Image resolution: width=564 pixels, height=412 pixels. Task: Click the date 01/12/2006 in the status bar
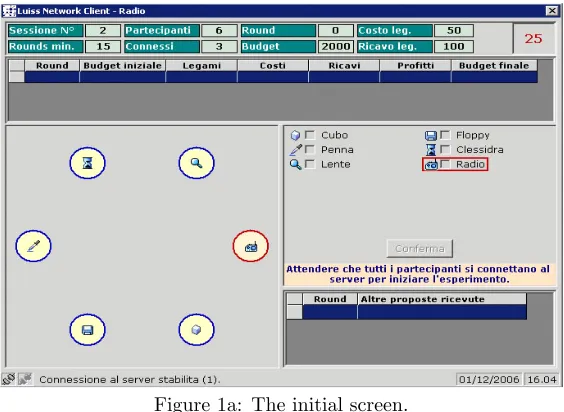489,379
